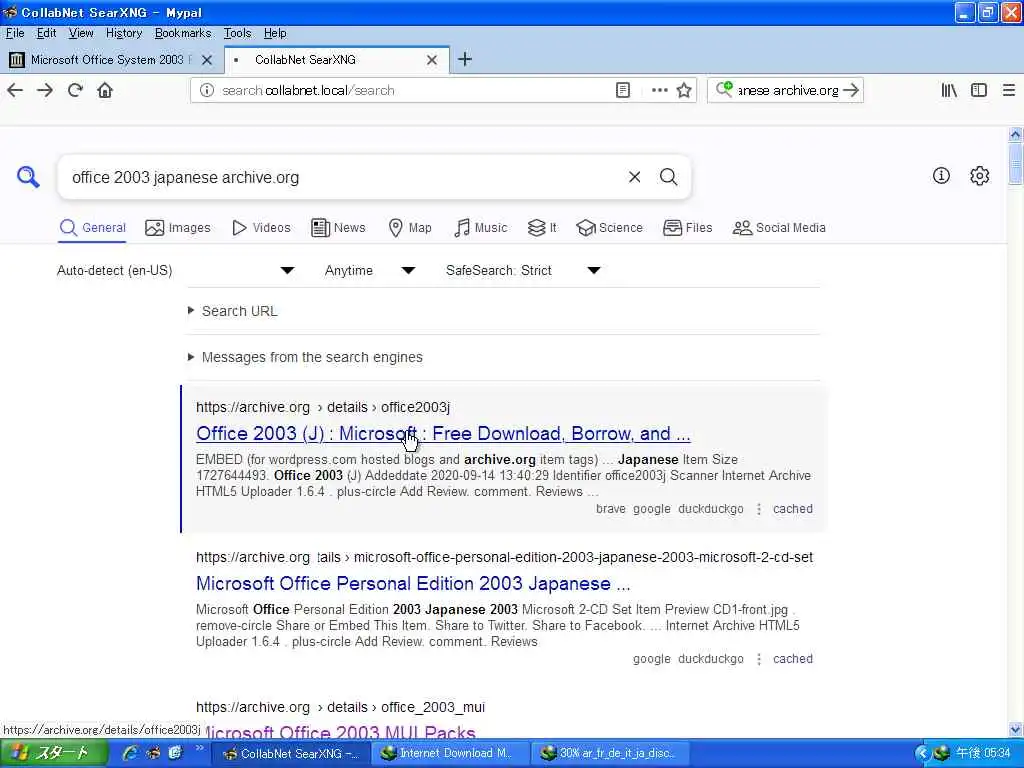This screenshot has width=1024, height=768.
Task: Click the scrollbar down arrow
Action: [x=1015, y=729]
